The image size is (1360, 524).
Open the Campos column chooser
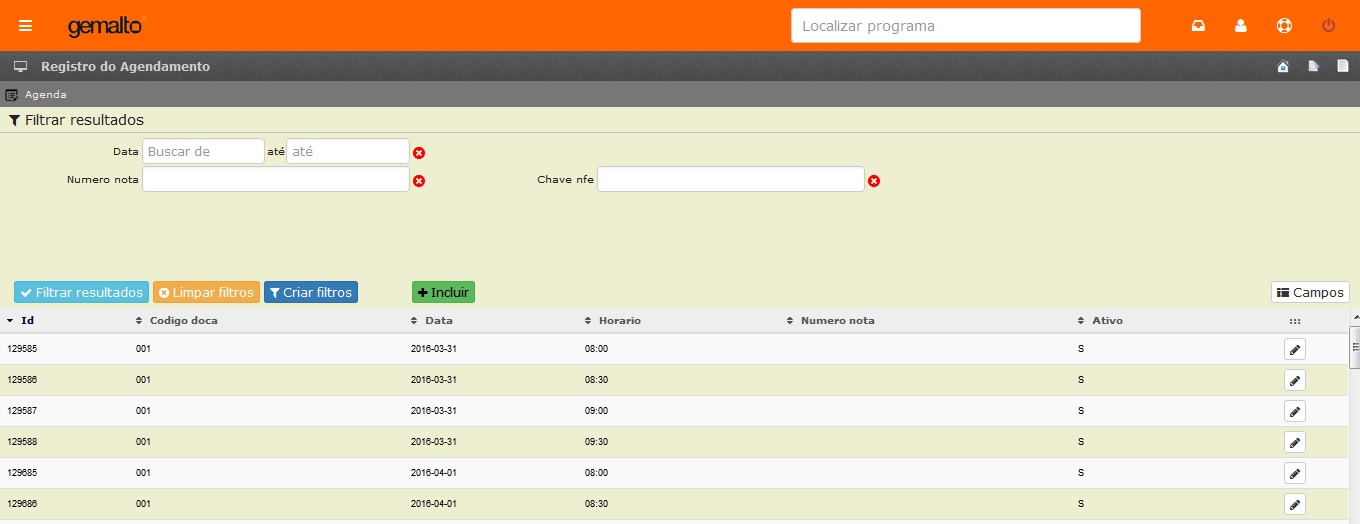tap(1310, 293)
